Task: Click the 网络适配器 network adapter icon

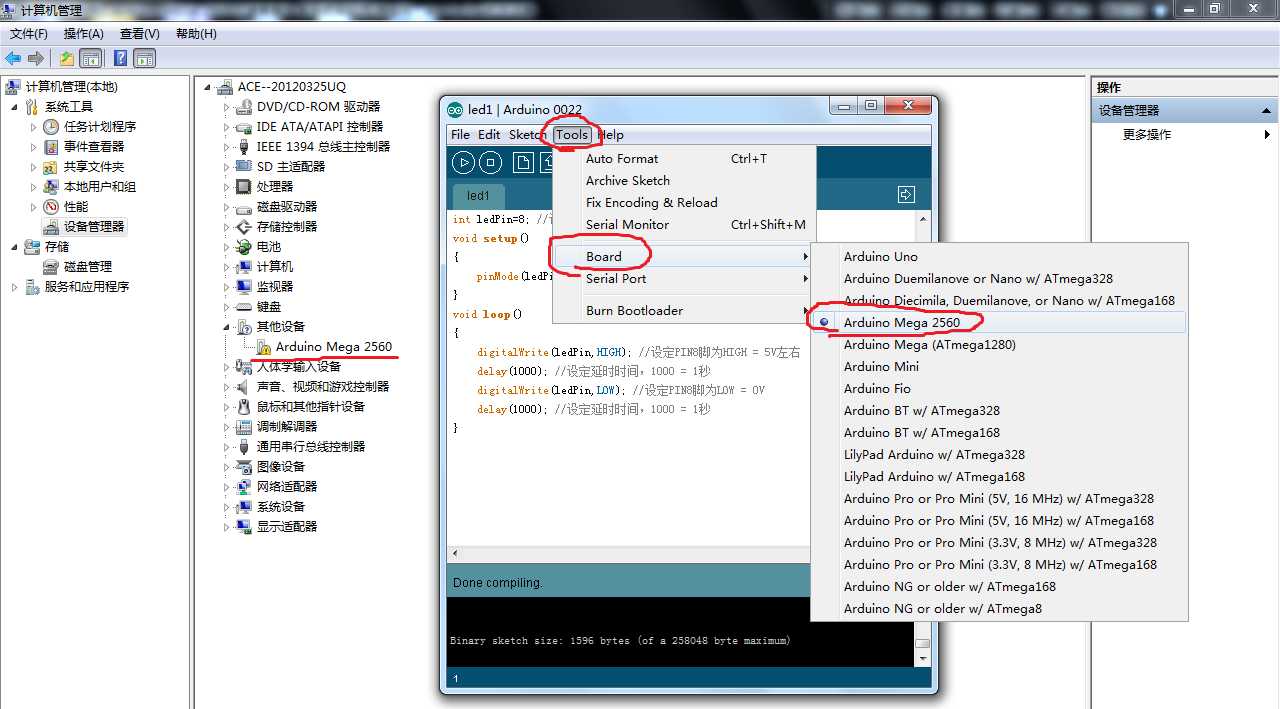Action: pyautogui.click(x=243, y=487)
